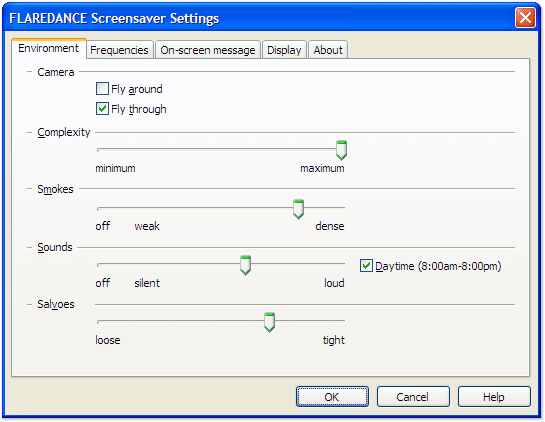Cancel the screensaver settings dialog

click(413, 397)
